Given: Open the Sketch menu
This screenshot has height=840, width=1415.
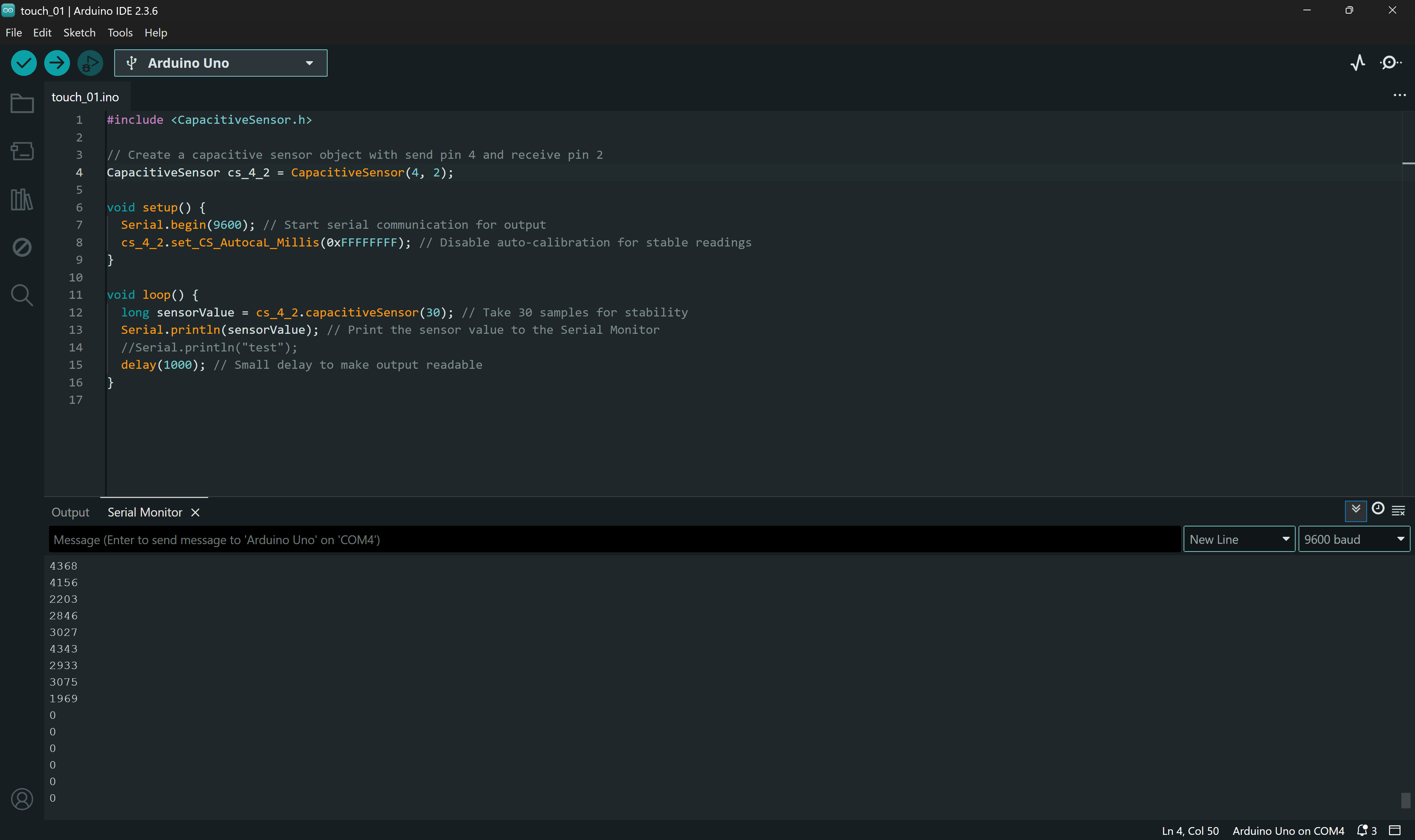Looking at the screenshot, I should 79,33.
